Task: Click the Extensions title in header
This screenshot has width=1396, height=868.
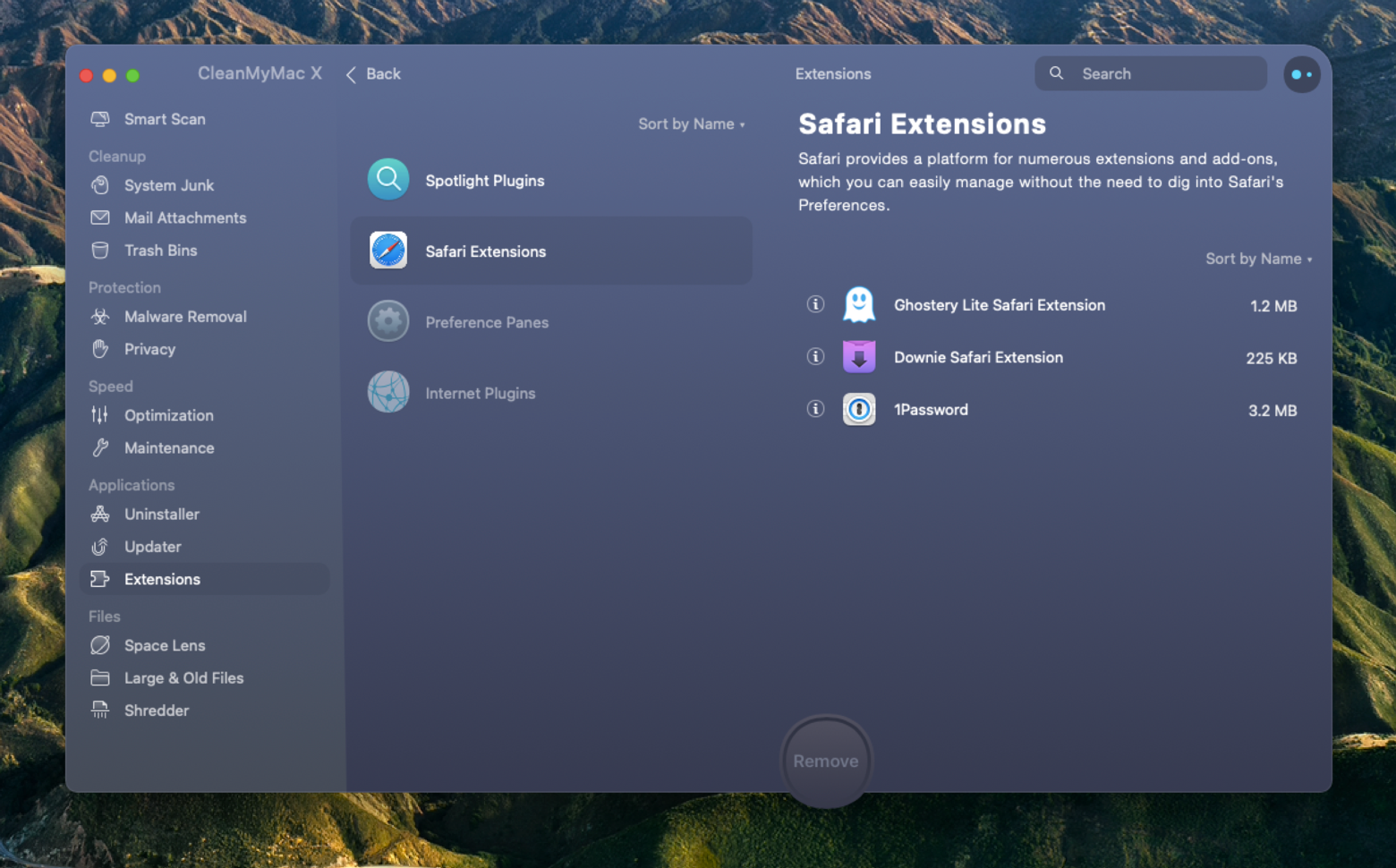Action: pos(833,74)
